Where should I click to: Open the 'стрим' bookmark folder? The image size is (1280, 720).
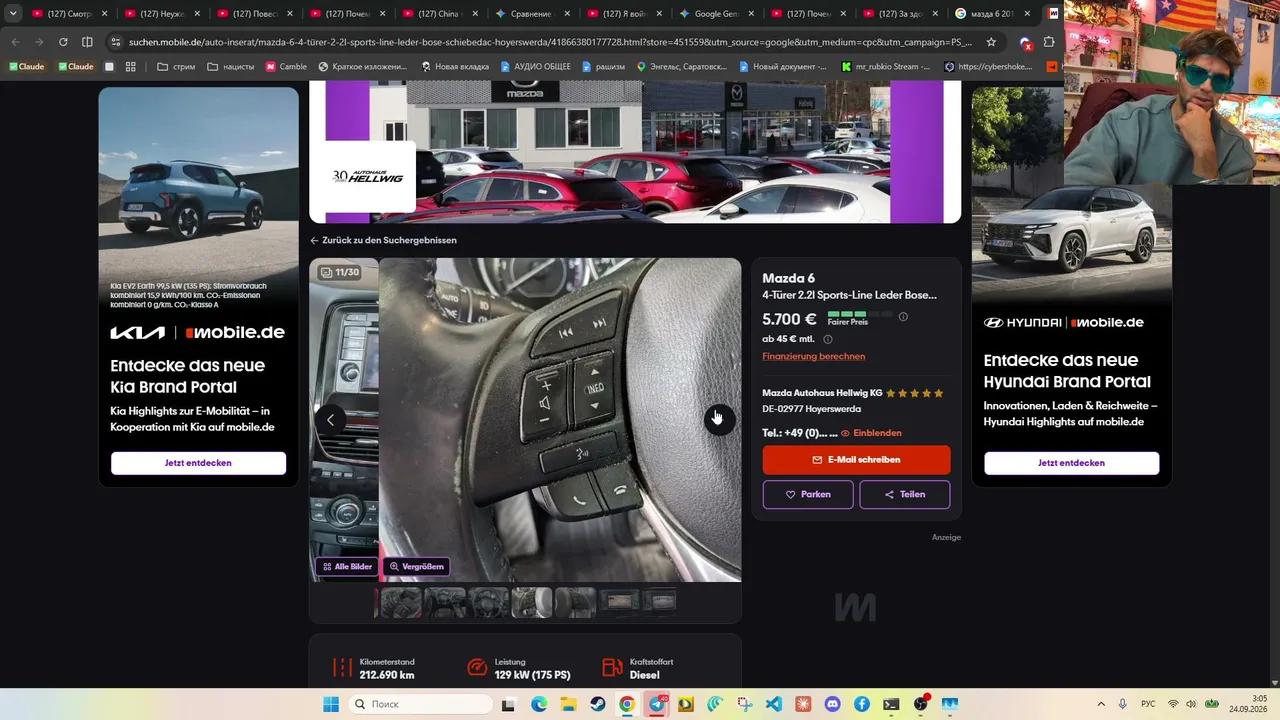point(176,67)
